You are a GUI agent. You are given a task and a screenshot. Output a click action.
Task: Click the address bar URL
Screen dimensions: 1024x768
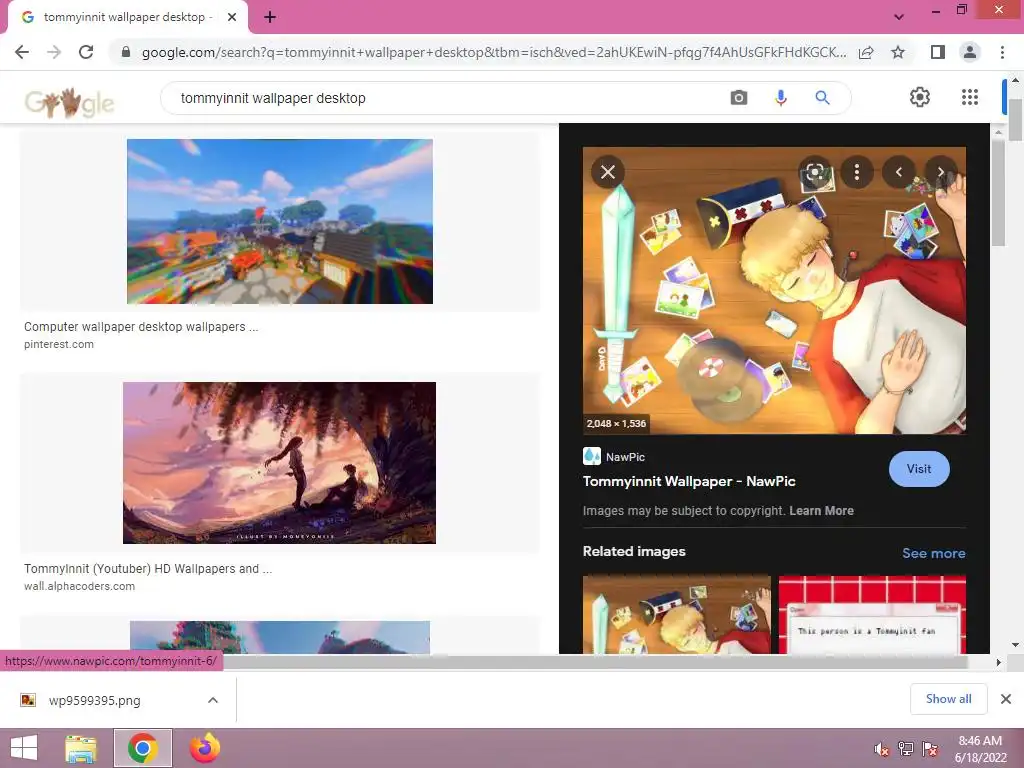(x=494, y=52)
